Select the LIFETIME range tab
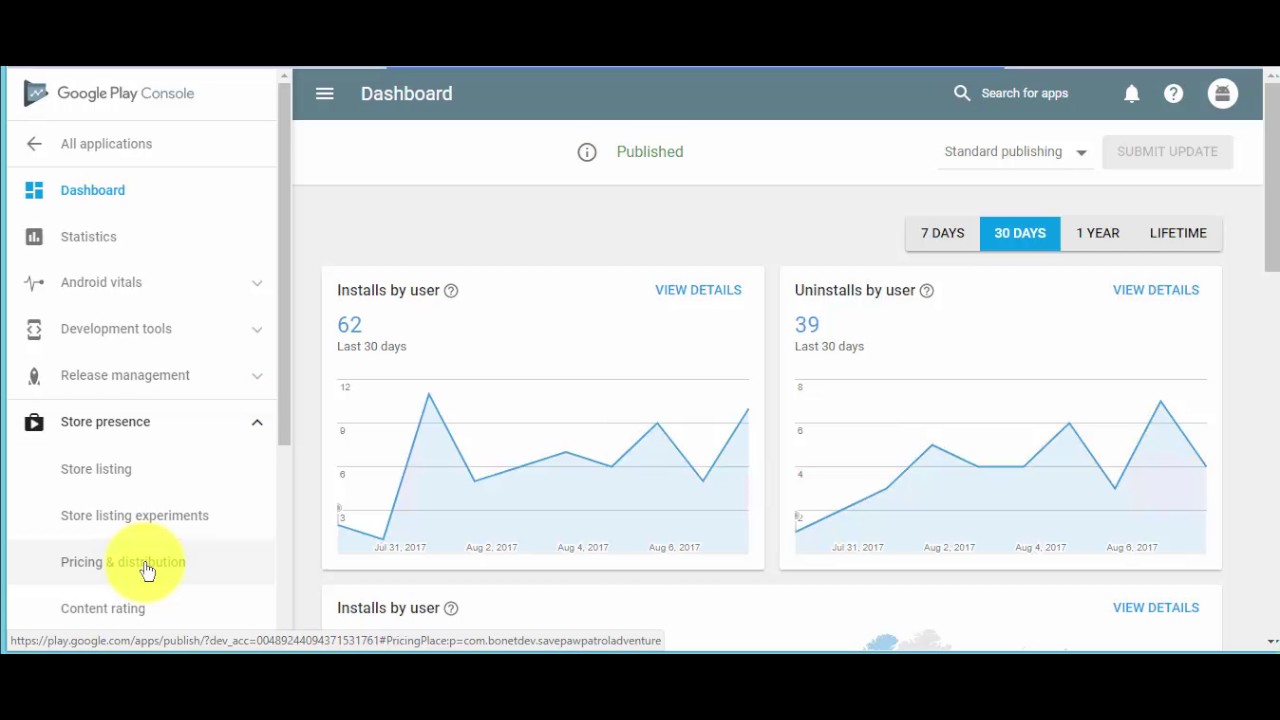Screen dimensions: 1280x720 click(1178, 233)
